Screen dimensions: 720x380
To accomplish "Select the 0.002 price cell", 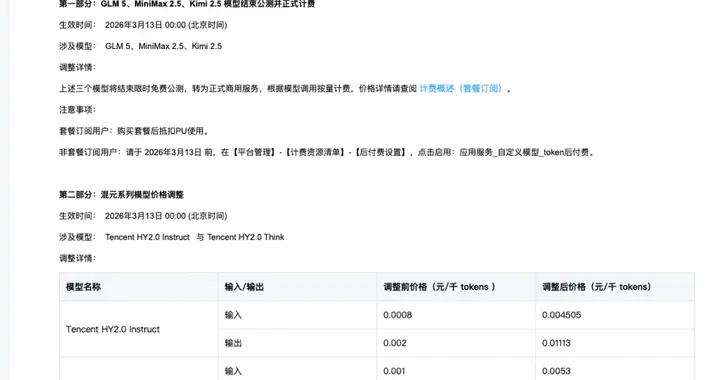I will coord(456,343).
